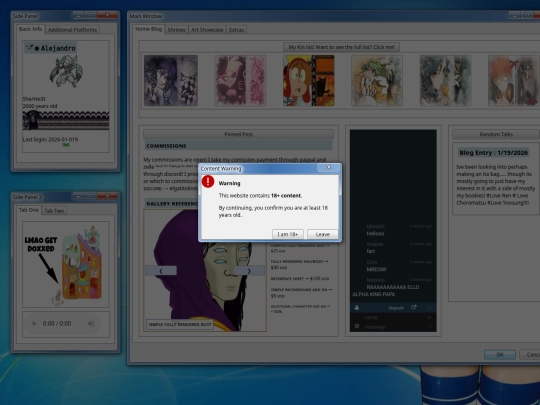540x405 pixels.
Task: Maximize the Side Panel window
Action: click(x=91, y=15)
